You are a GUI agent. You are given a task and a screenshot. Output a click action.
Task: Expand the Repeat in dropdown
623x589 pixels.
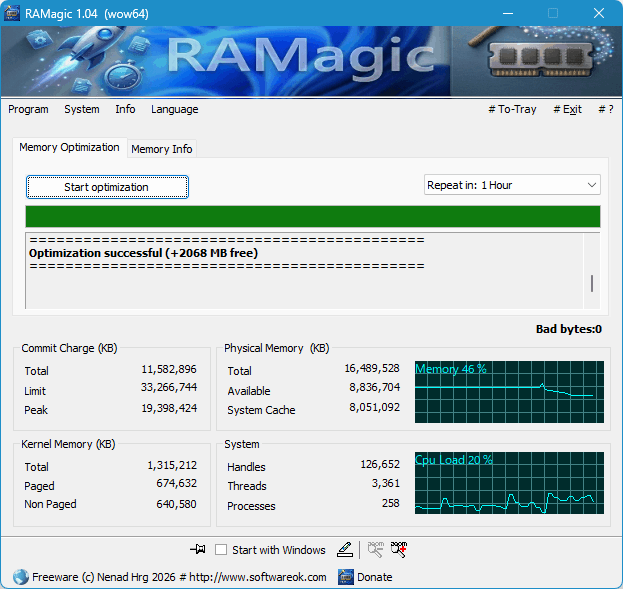(x=512, y=185)
